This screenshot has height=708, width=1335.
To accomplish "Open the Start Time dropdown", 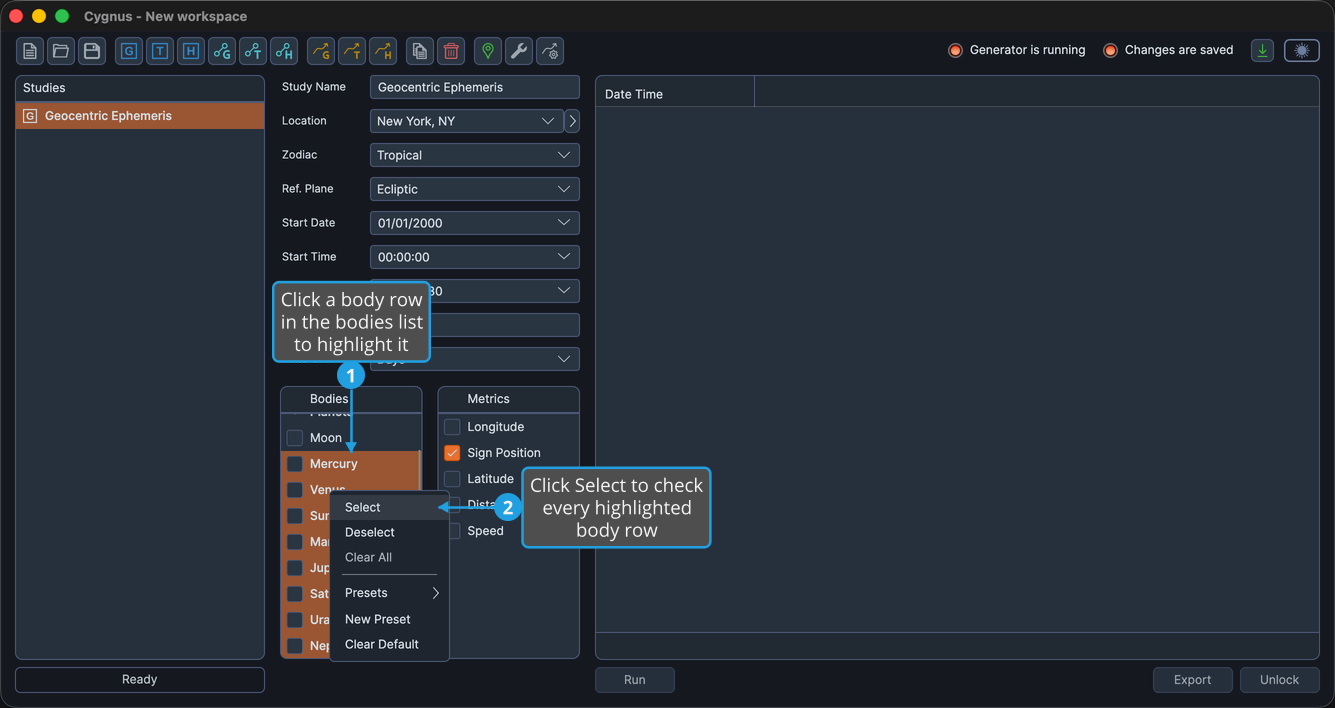I will click(x=475, y=257).
